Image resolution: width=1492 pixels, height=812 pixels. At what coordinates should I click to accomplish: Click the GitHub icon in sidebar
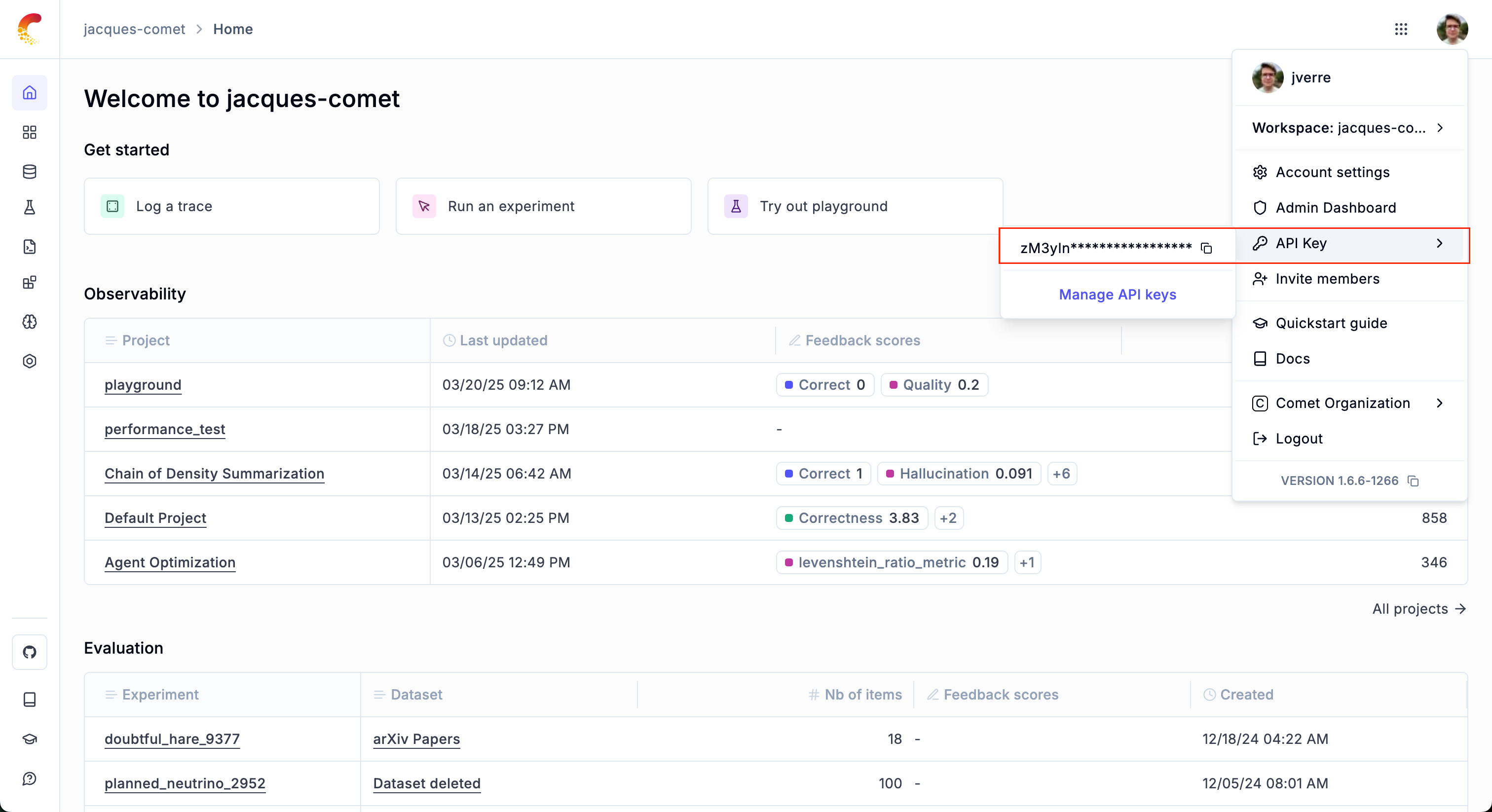30,652
